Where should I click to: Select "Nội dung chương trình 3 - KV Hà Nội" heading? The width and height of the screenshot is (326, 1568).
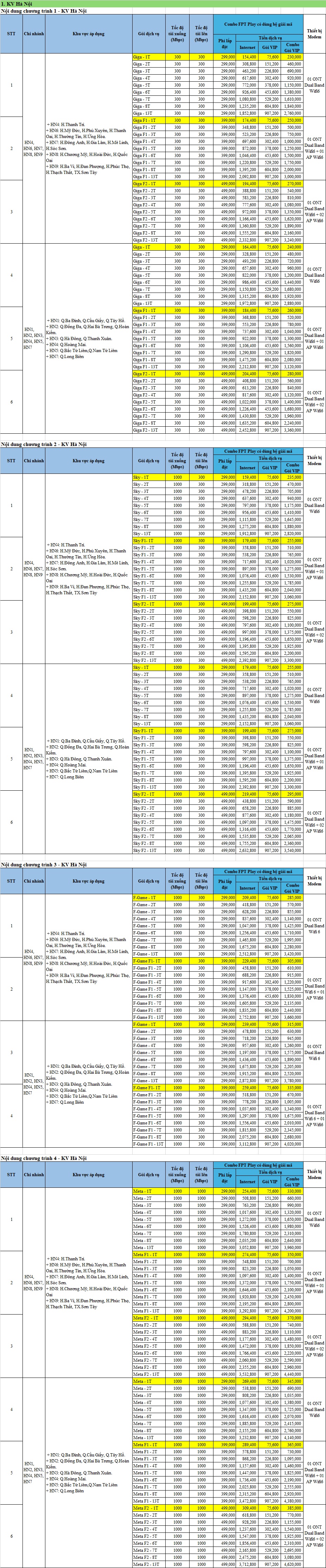coord(44,864)
